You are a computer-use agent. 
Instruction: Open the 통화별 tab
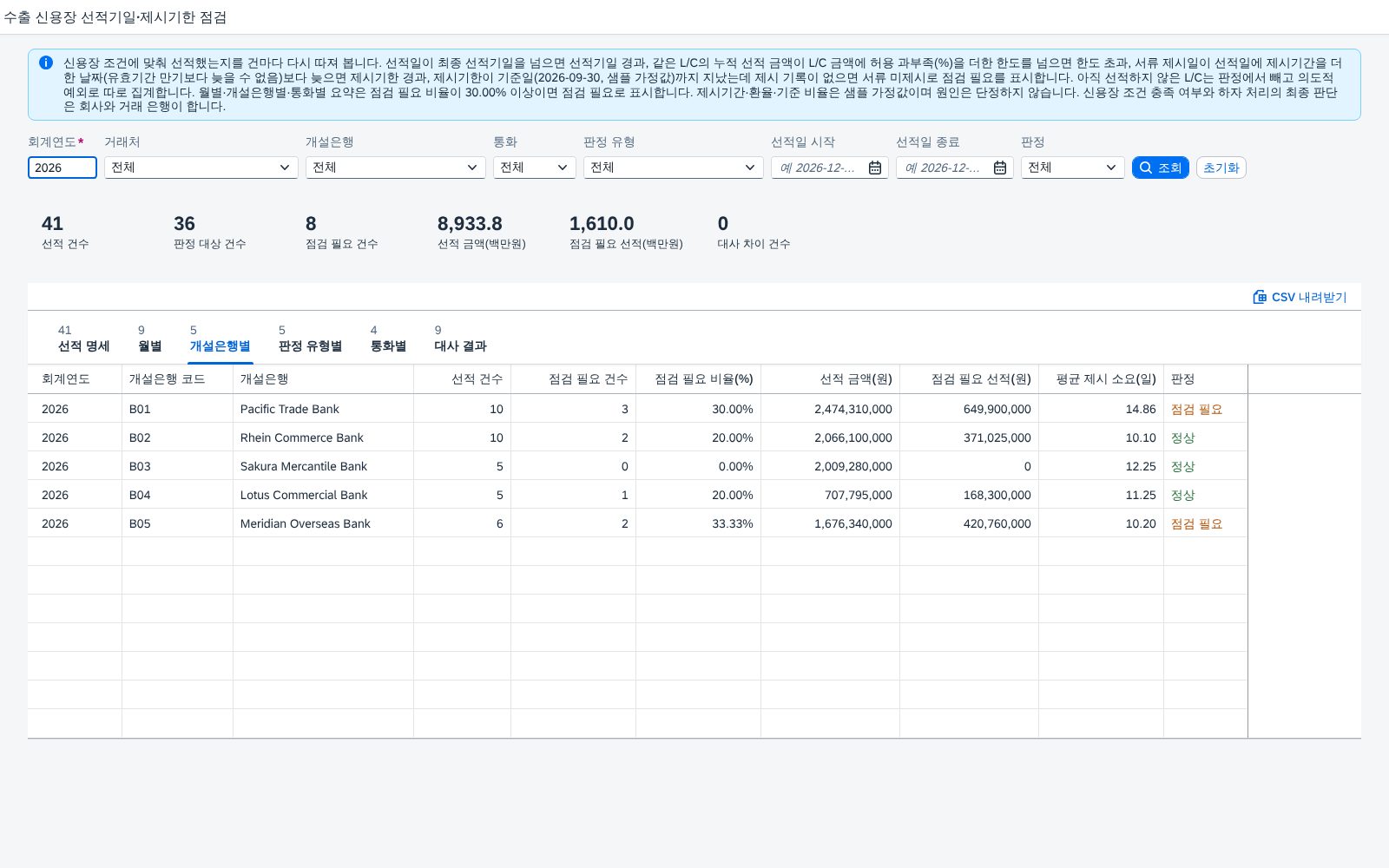point(388,339)
